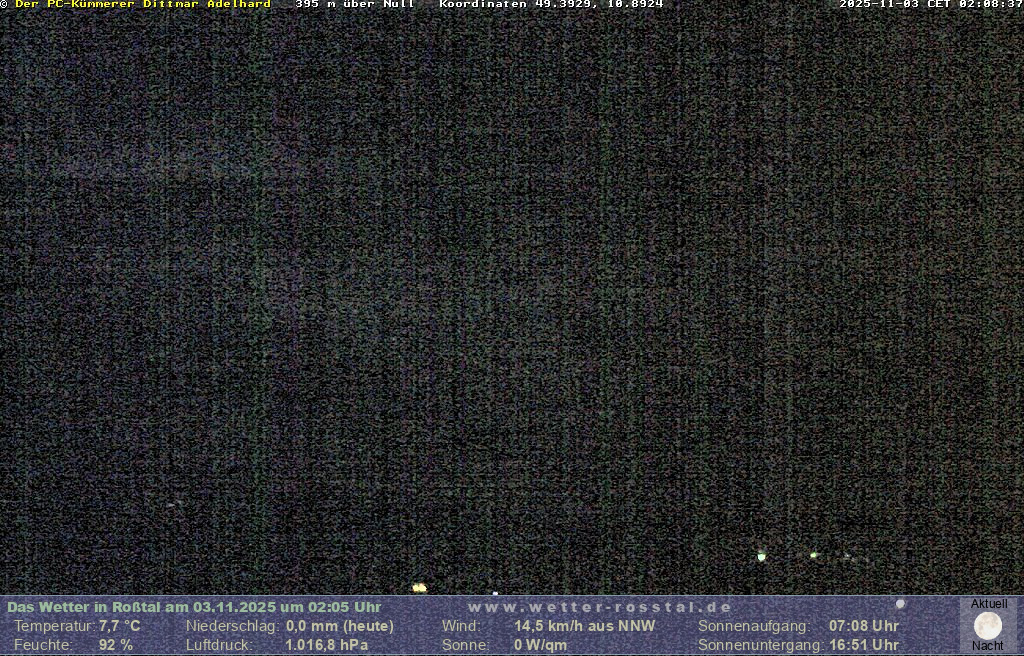Click the small moon phase dot icon

point(900,604)
